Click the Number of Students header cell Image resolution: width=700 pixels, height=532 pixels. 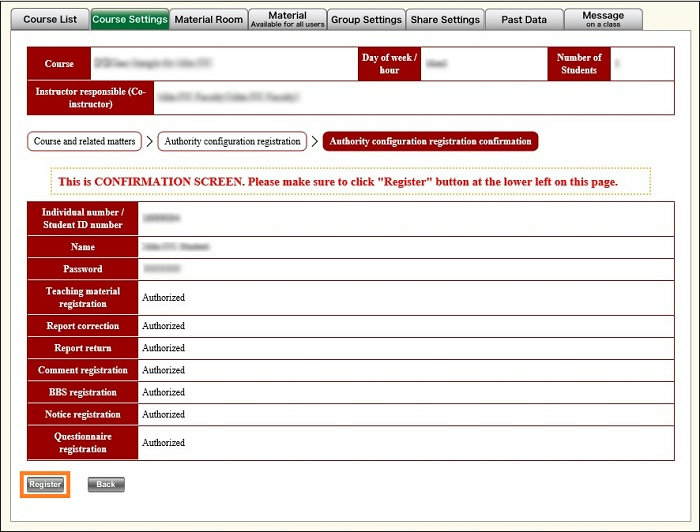pyautogui.click(x=579, y=64)
